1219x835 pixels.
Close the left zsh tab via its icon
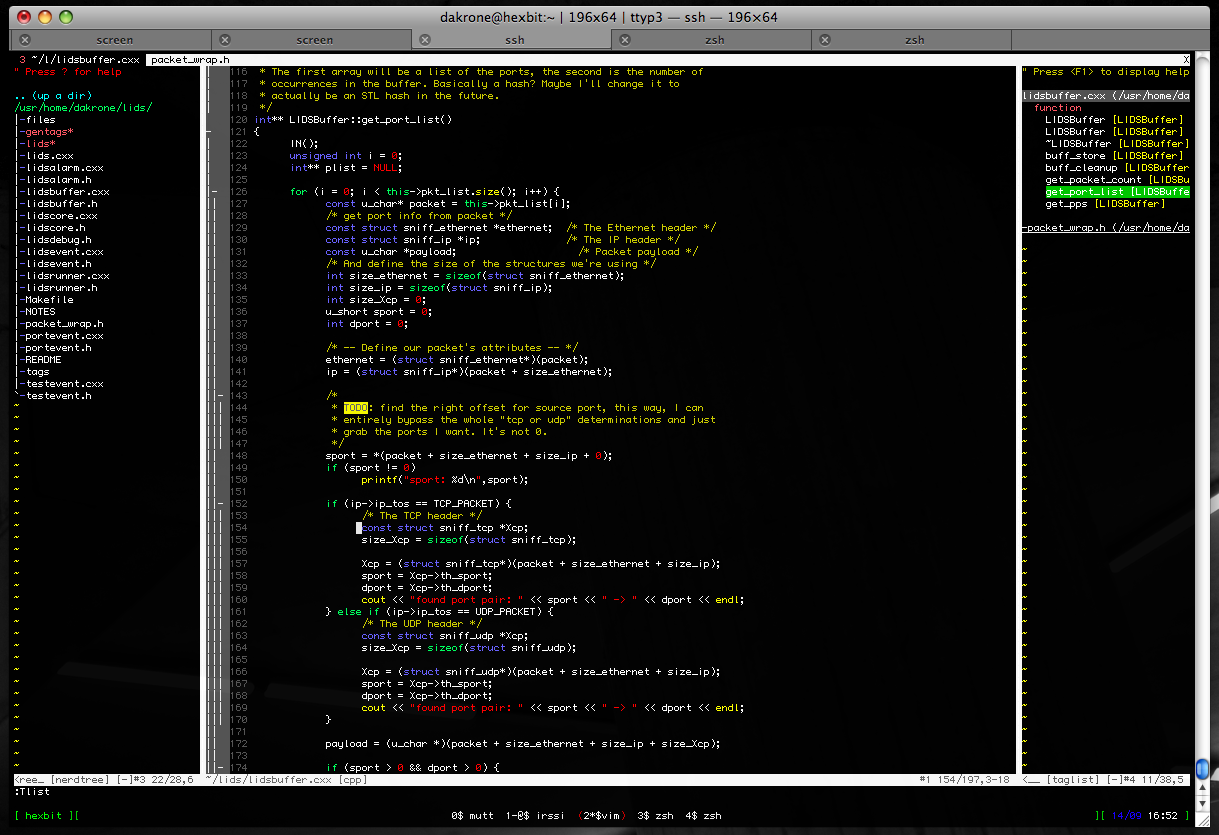(625, 40)
